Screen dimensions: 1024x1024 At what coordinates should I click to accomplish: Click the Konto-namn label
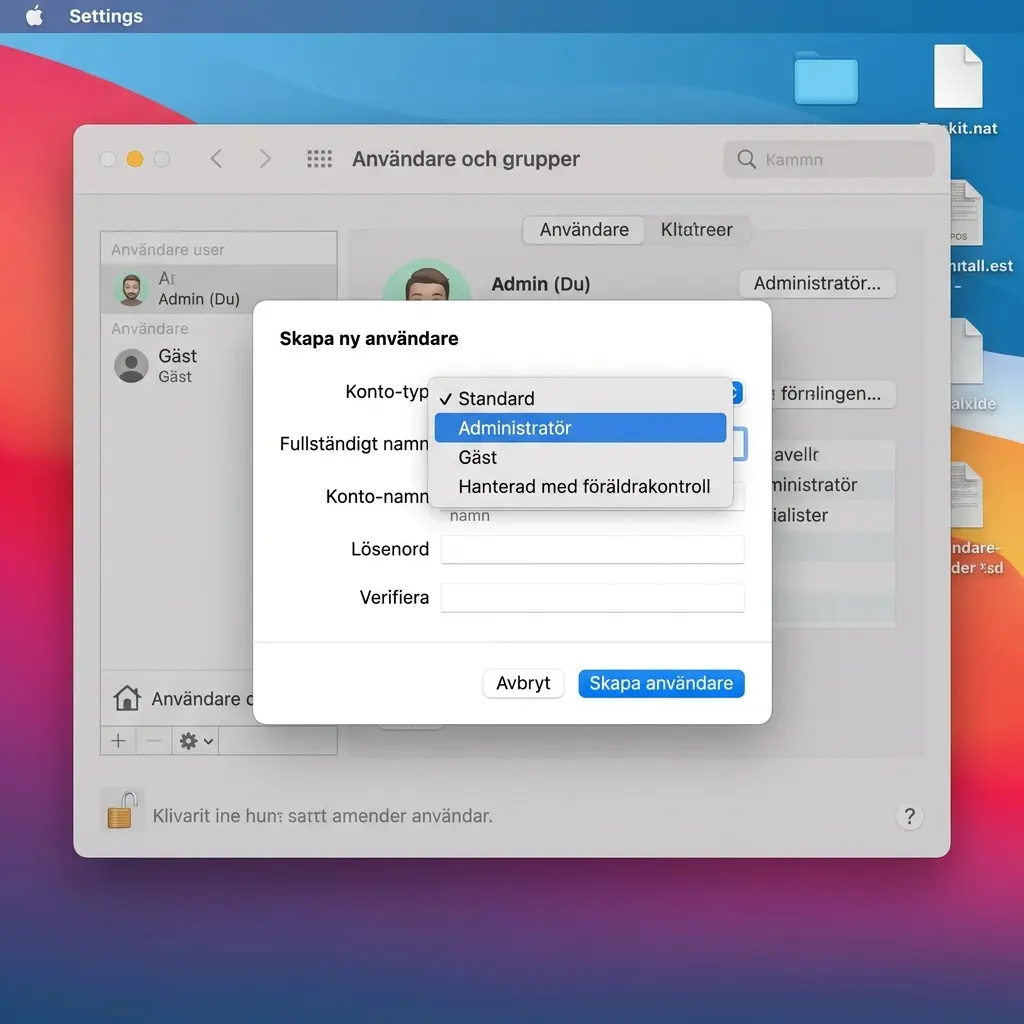pos(377,496)
